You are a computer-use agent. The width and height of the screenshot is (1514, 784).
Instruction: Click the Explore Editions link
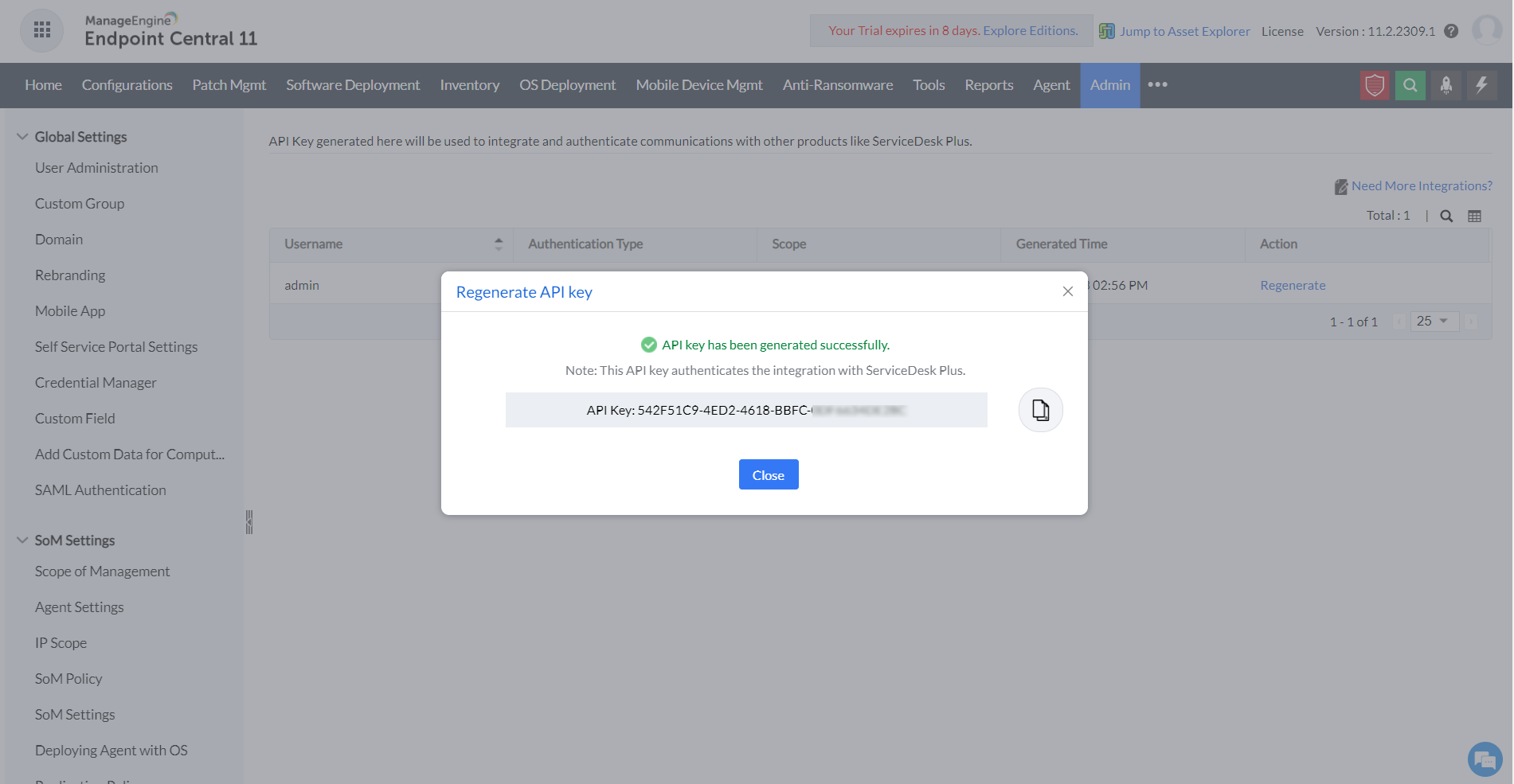(1030, 30)
